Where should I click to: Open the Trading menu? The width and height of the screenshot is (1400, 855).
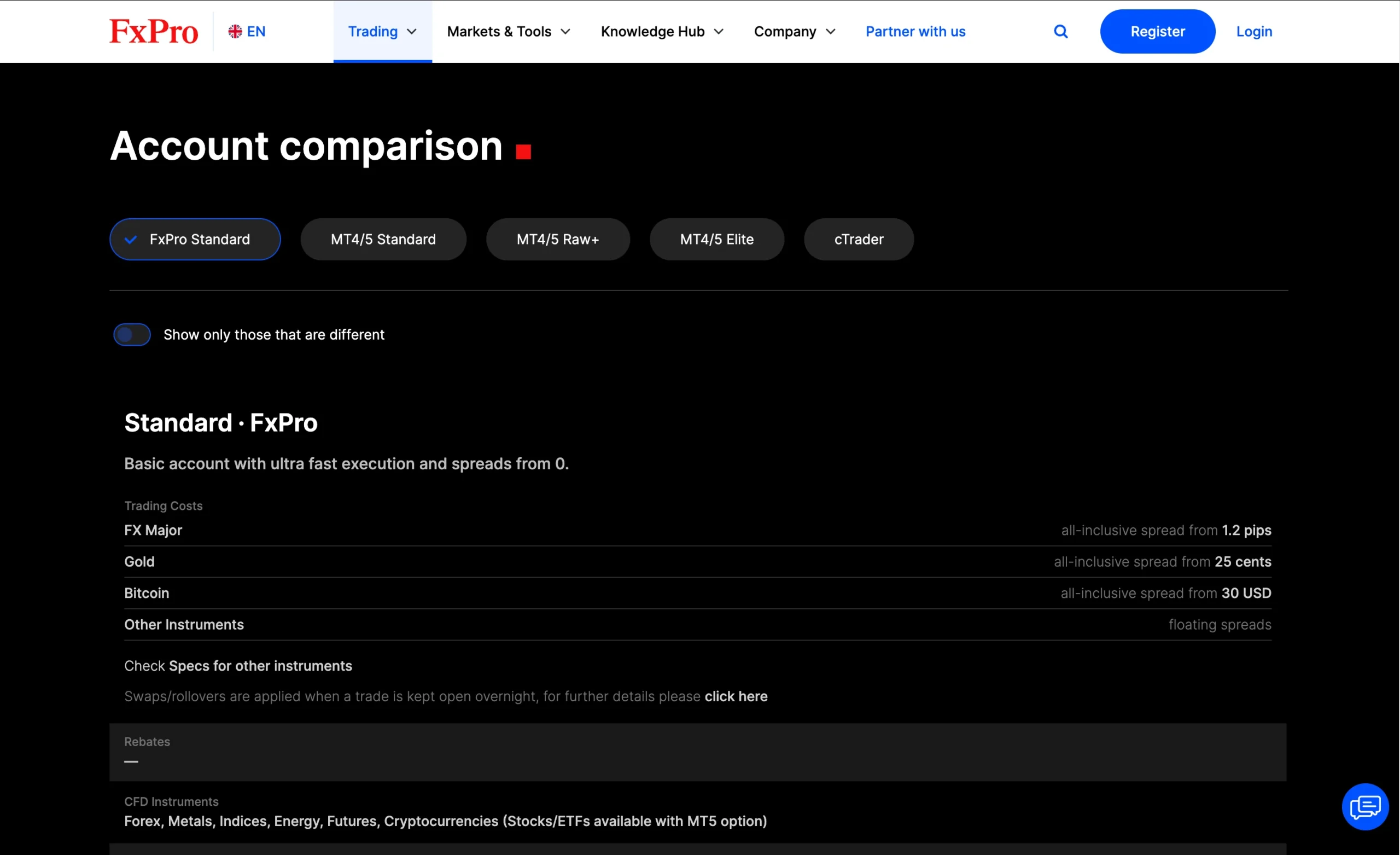tap(382, 31)
